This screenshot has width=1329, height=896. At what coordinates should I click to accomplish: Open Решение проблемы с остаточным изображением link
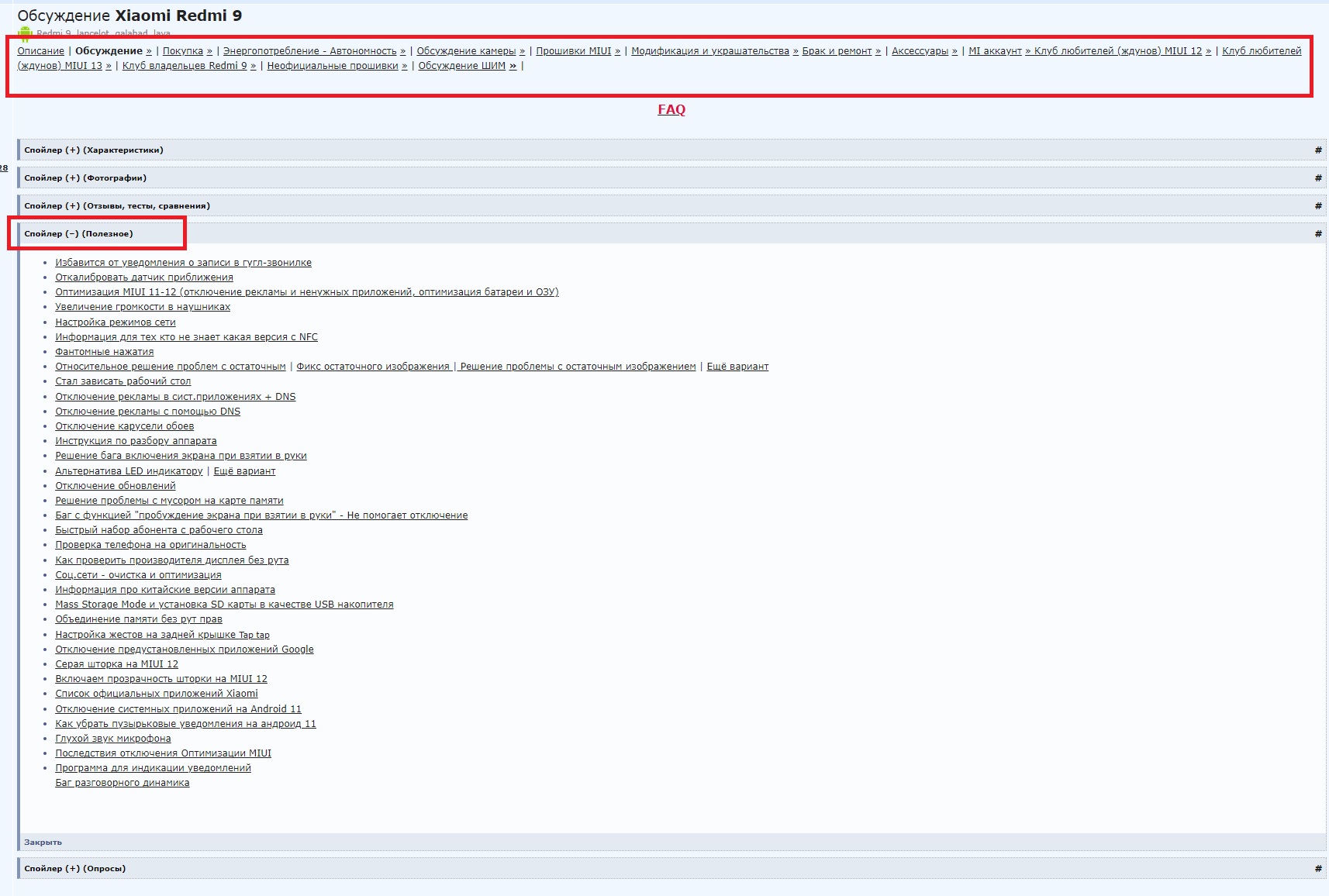pos(578,367)
